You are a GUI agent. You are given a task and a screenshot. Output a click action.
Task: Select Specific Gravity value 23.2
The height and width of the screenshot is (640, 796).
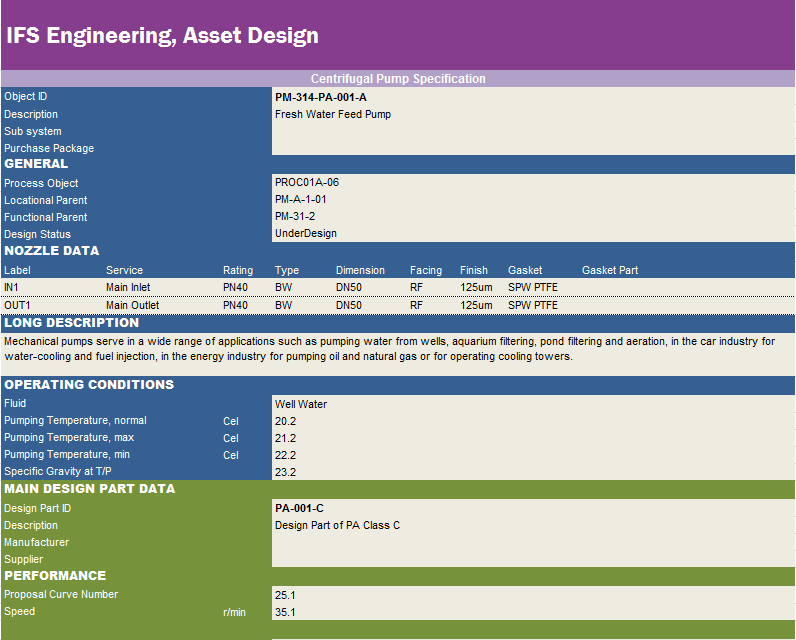(285, 472)
